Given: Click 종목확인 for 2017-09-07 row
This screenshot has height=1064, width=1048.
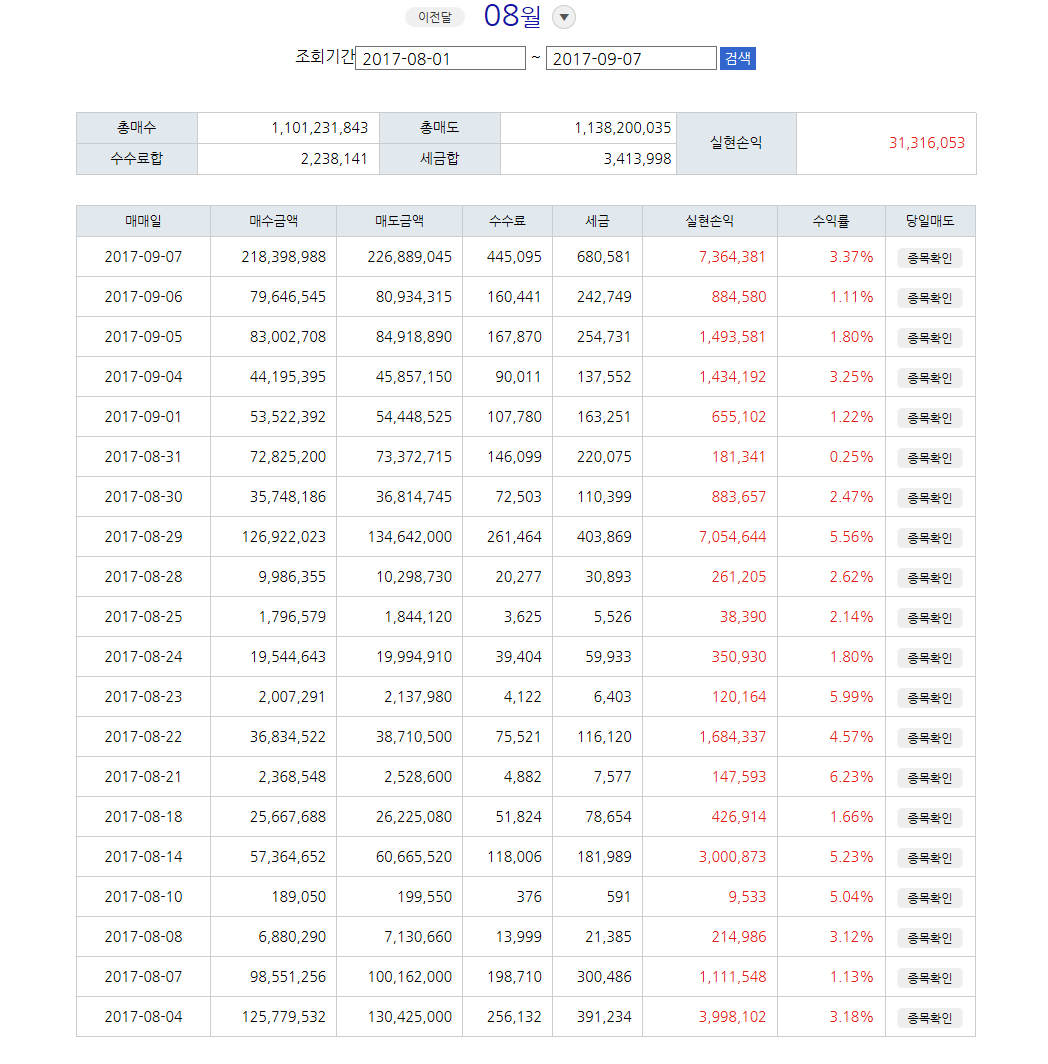Looking at the screenshot, I should click(x=930, y=258).
